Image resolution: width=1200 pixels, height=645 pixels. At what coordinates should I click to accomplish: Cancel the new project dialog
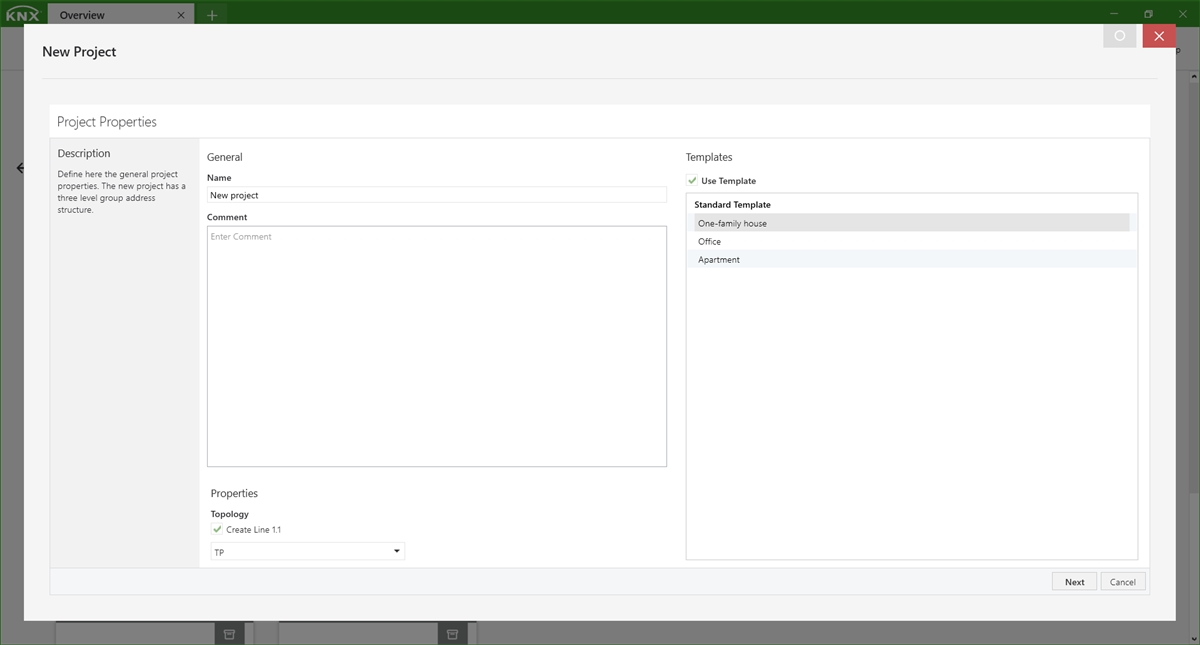coord(1123,582)
